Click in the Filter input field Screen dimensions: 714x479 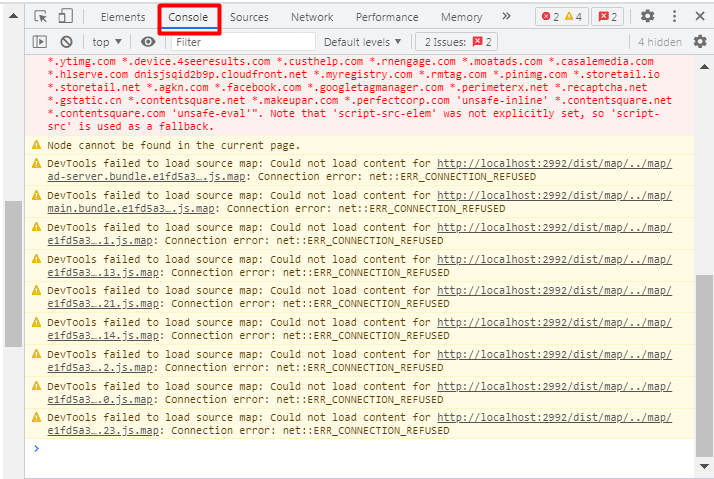(242, 42)
